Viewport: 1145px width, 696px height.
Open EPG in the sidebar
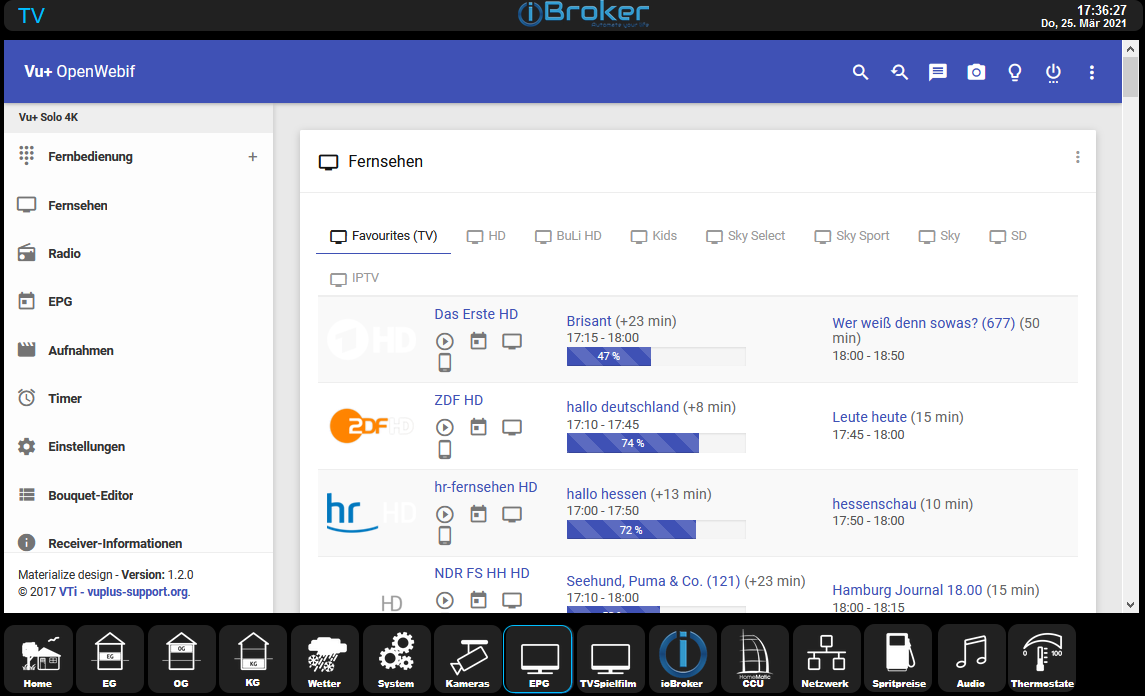coord(60,302)
